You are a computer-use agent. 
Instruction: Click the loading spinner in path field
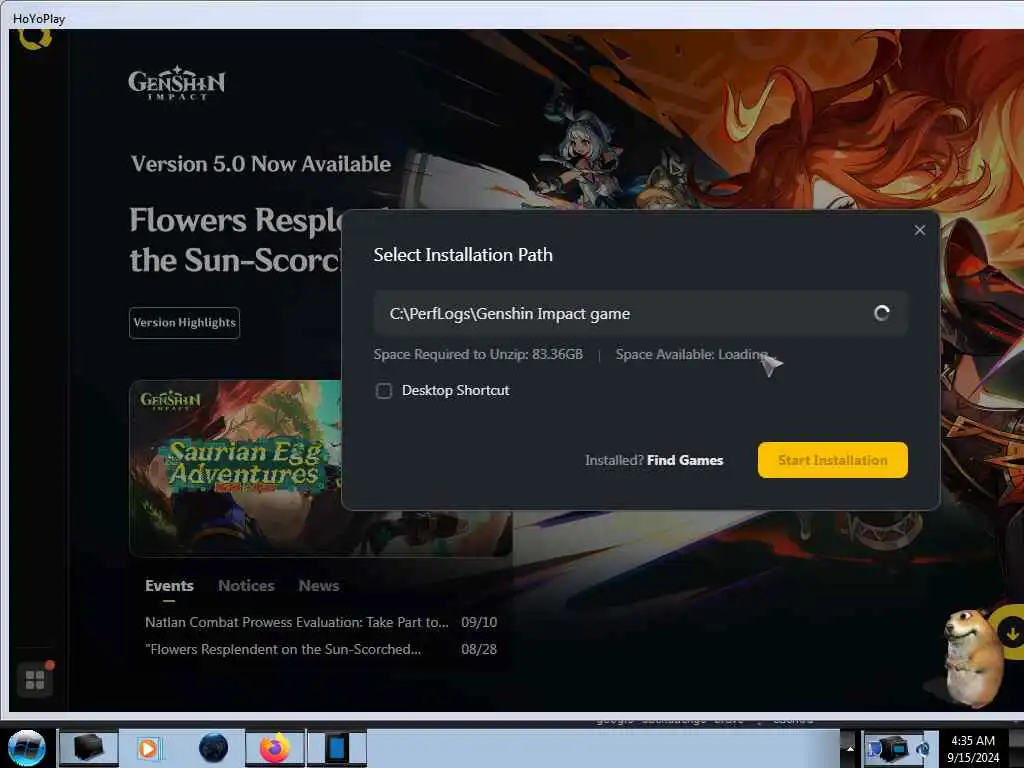pyautogui.click(x=882, y=313)
